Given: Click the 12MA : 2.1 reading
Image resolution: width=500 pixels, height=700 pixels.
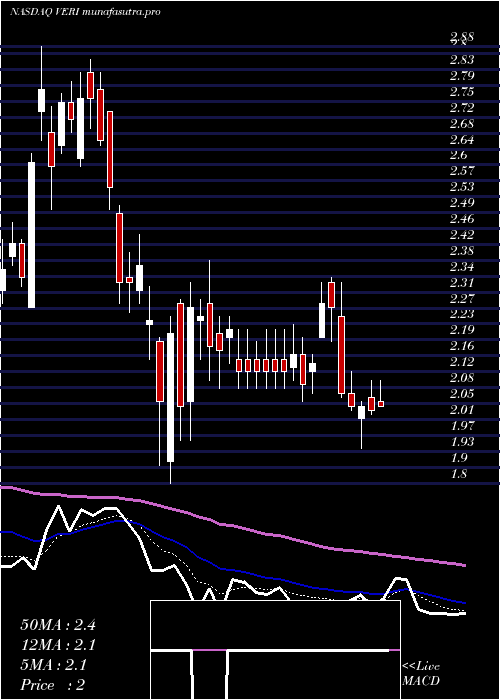Looking at the screenshot, I should pyautogui.click(x=58, y=645).
